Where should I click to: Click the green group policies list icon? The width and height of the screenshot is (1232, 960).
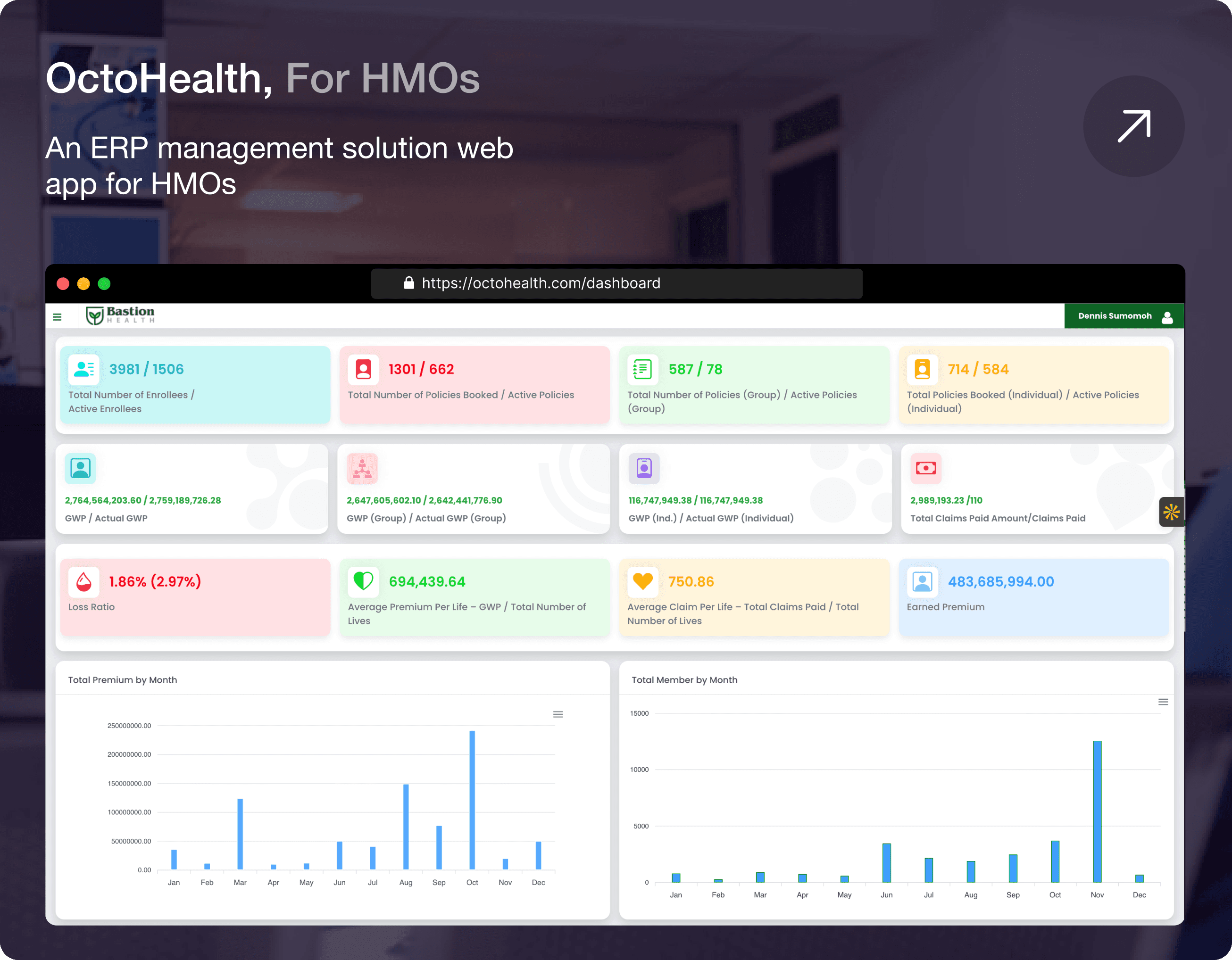pos(642,369)
